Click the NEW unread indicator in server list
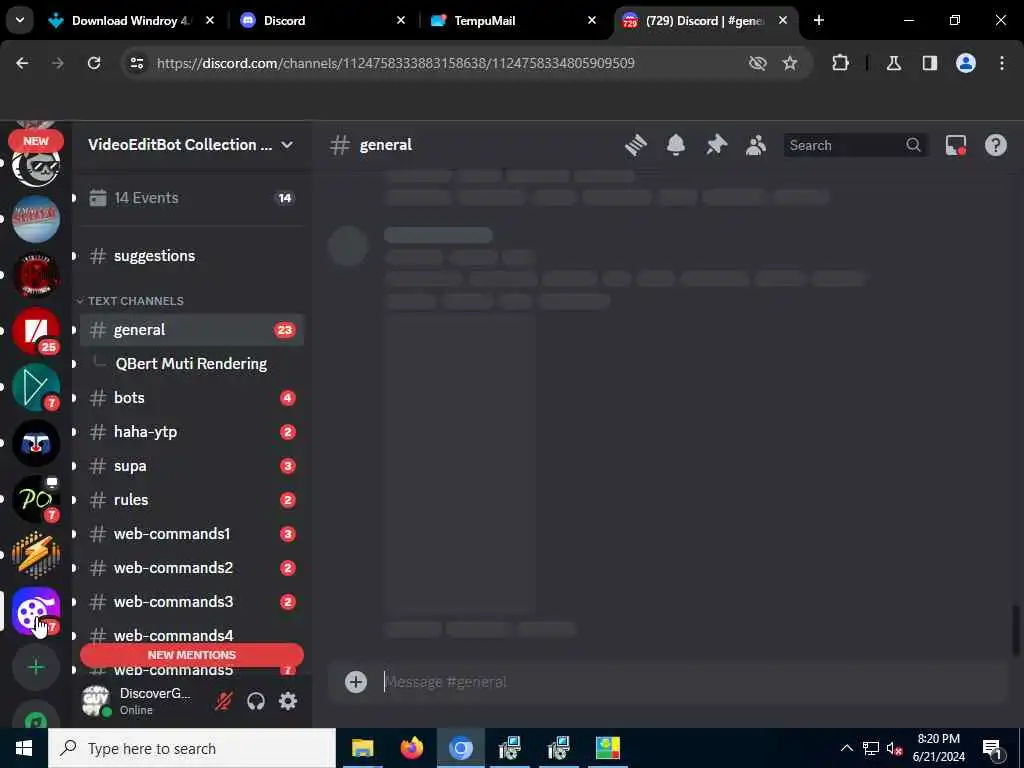The height and width of the screenshot is (768, 1024). point(36,140)
